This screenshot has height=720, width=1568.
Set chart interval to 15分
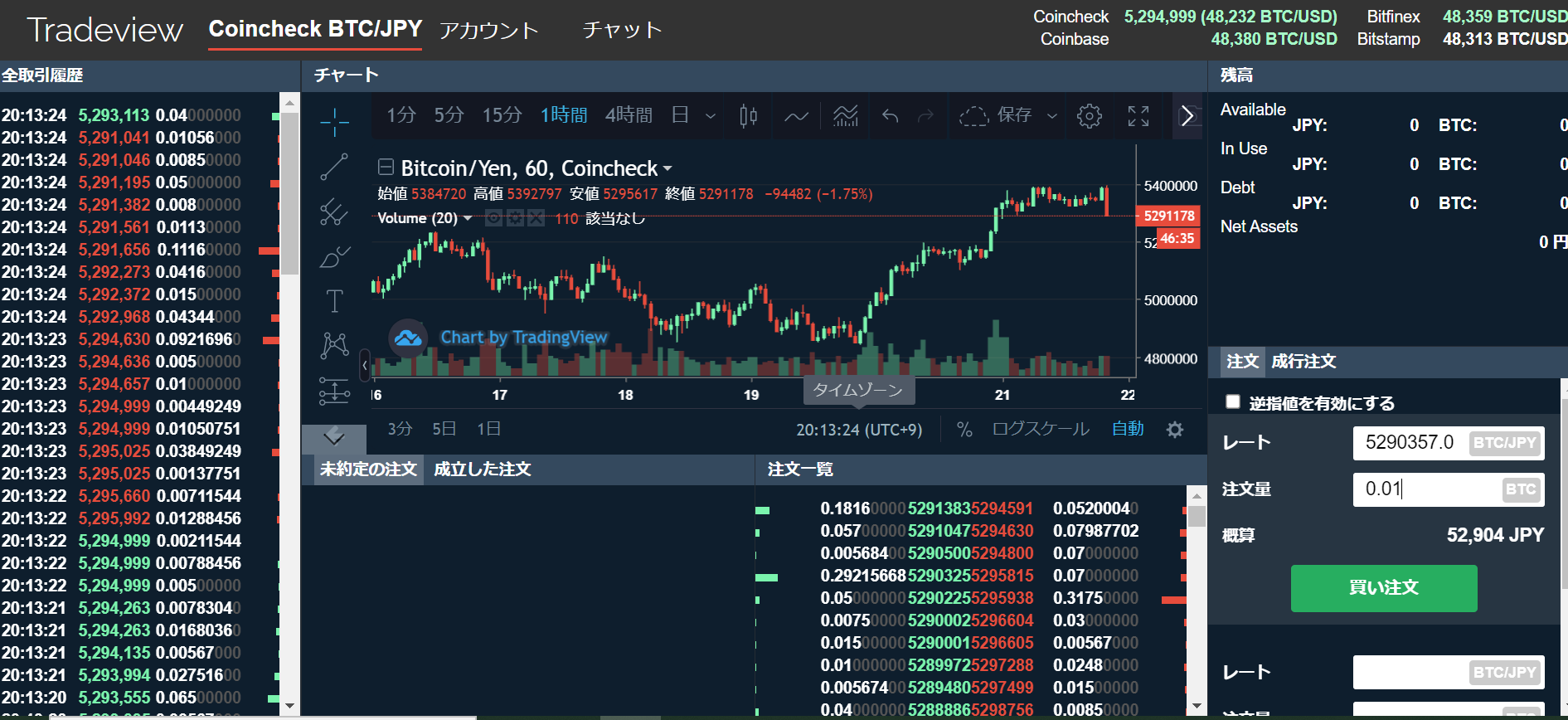tap(502, 114)
